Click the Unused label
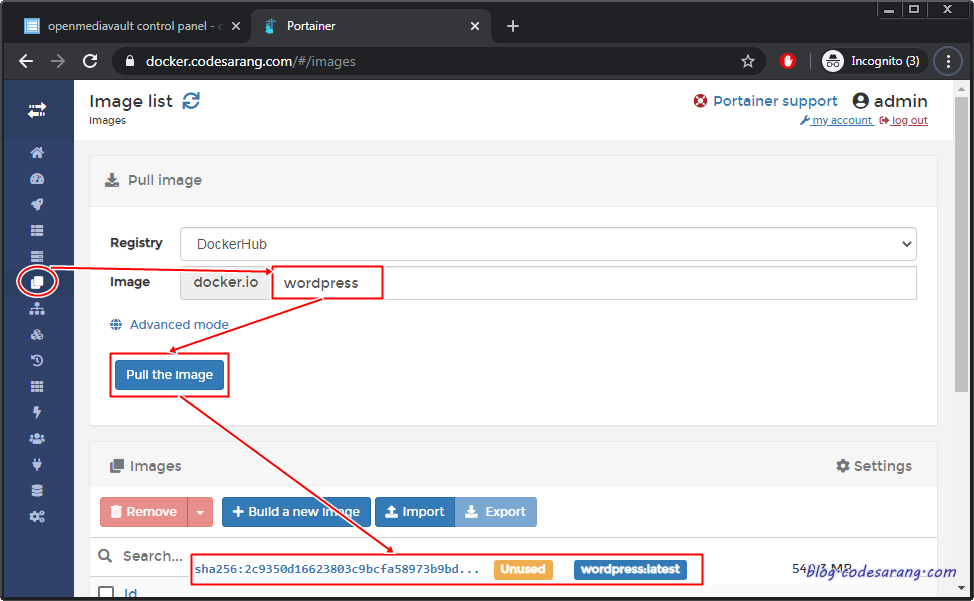Screen dimensions: 974x601 click(x=523, y=569)
